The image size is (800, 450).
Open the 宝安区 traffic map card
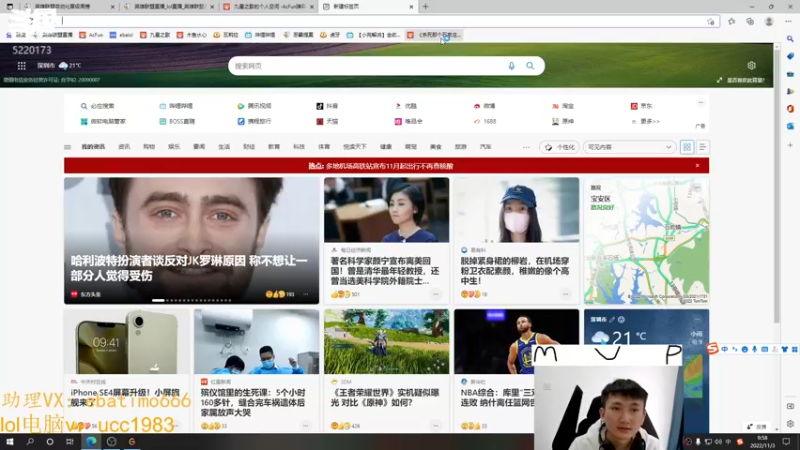coord(646,240)
